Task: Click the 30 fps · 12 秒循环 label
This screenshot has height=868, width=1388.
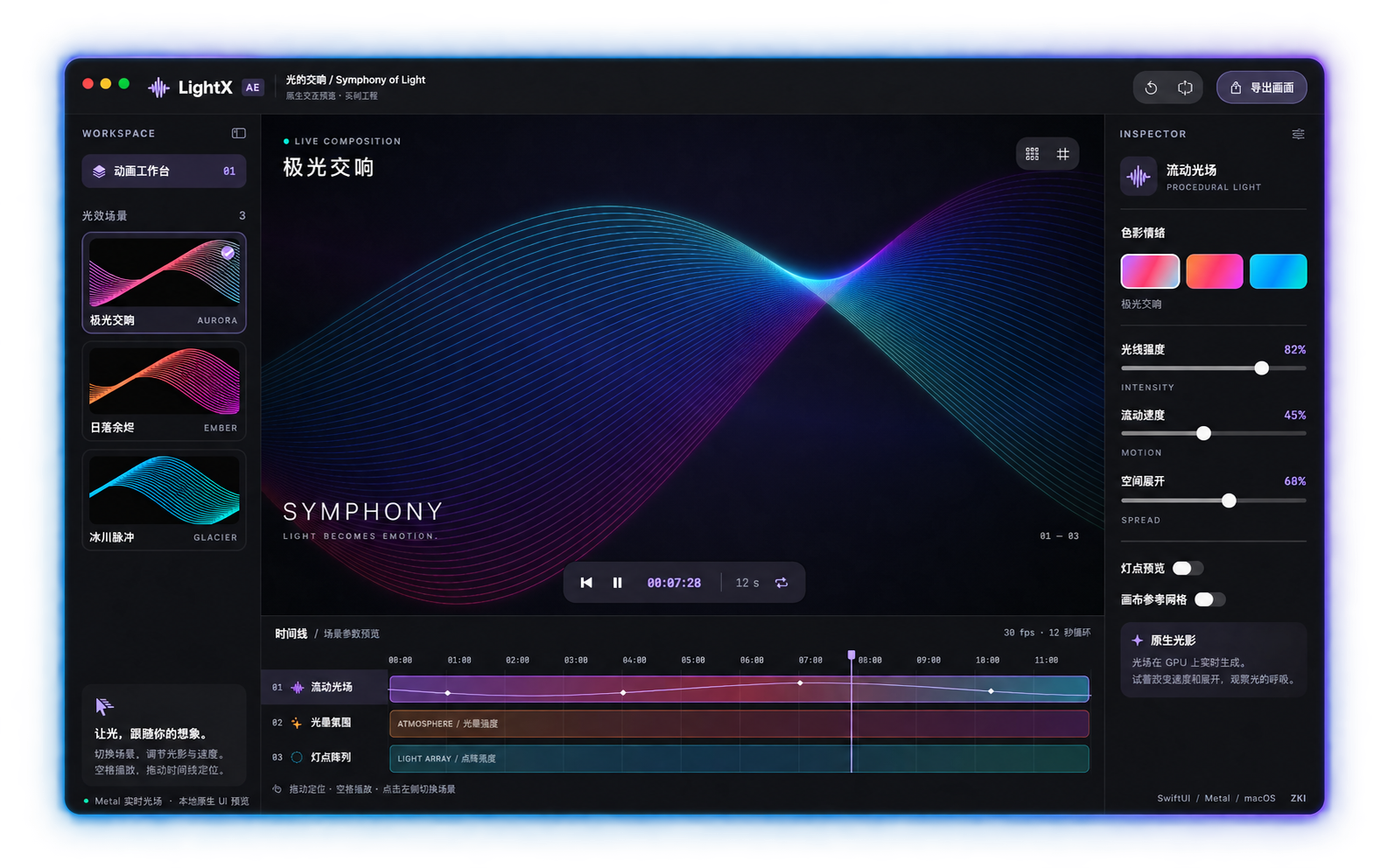Action: point(1047,633)
